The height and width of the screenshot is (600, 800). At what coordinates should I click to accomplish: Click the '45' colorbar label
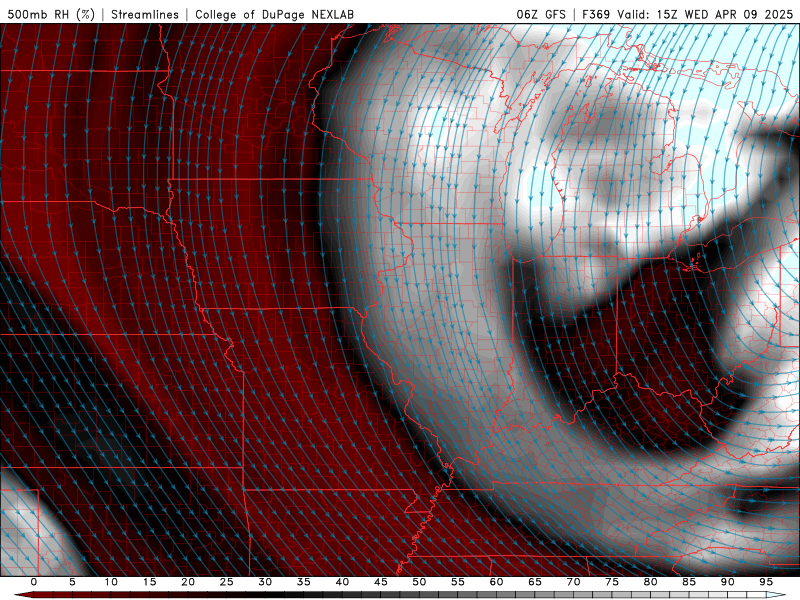[x=381, y=582]
